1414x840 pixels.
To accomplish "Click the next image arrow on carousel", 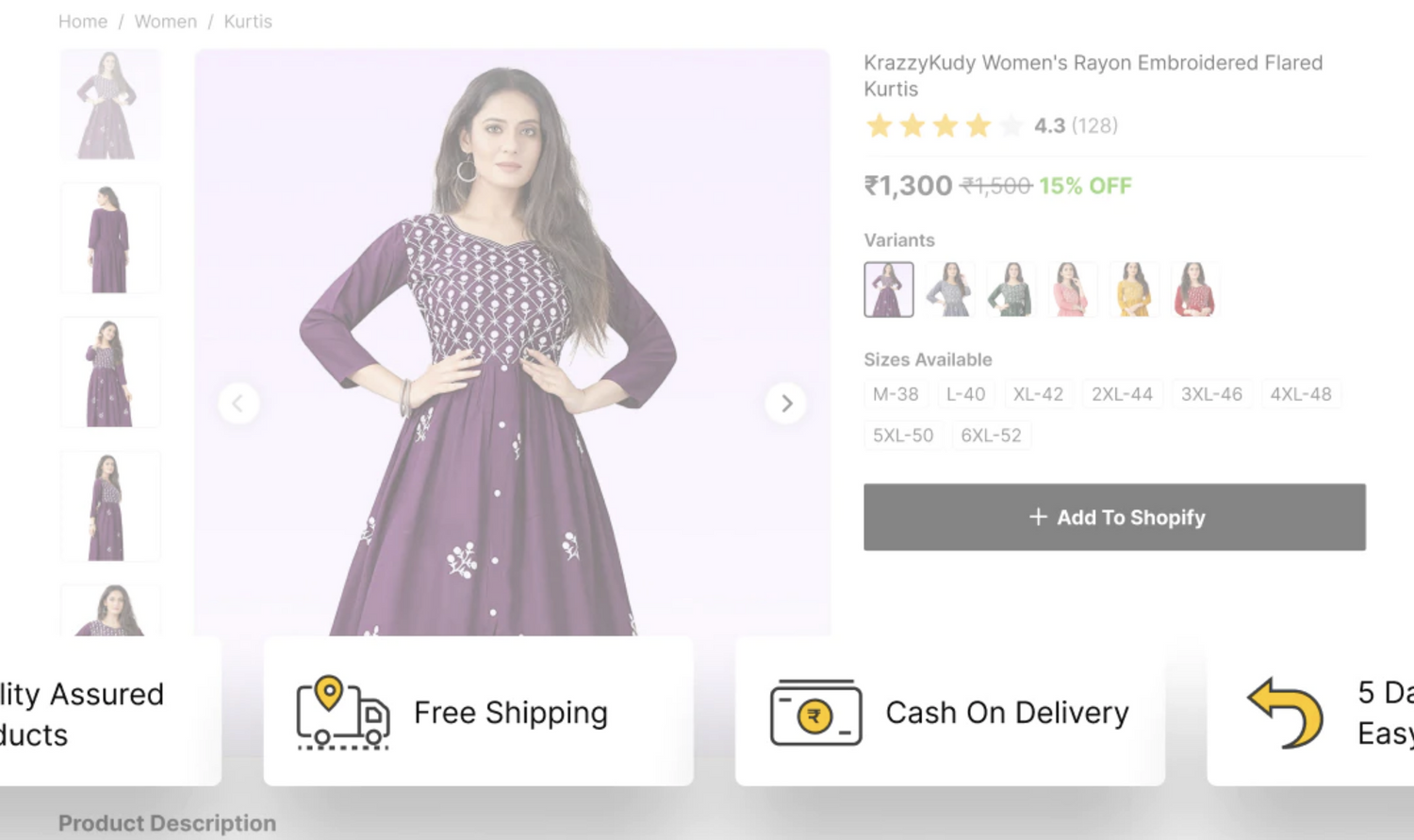I will pos(786,404).
